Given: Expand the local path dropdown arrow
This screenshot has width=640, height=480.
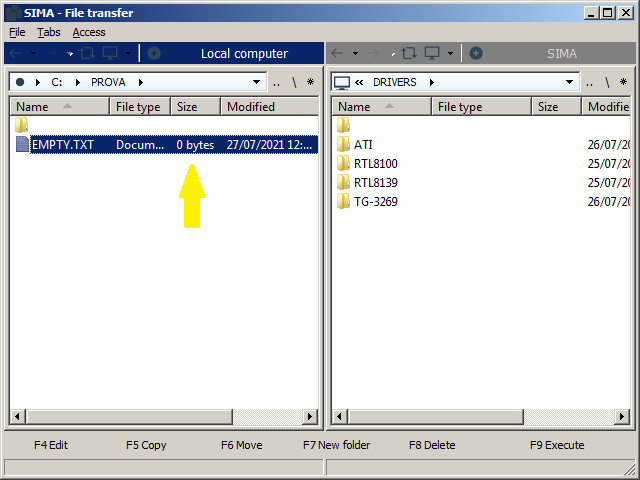Looking at the screenshot, I should tap(257, 82).
